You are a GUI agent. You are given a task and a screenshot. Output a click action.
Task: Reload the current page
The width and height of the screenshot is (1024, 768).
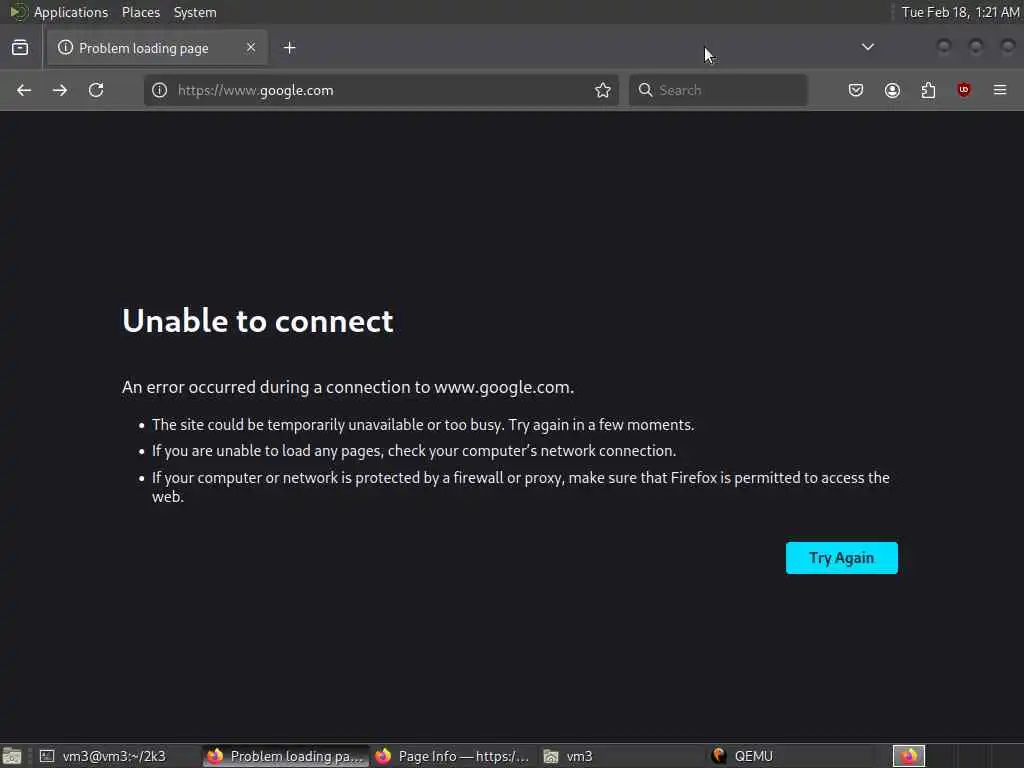pyautogui.click(x=96, y=90)
